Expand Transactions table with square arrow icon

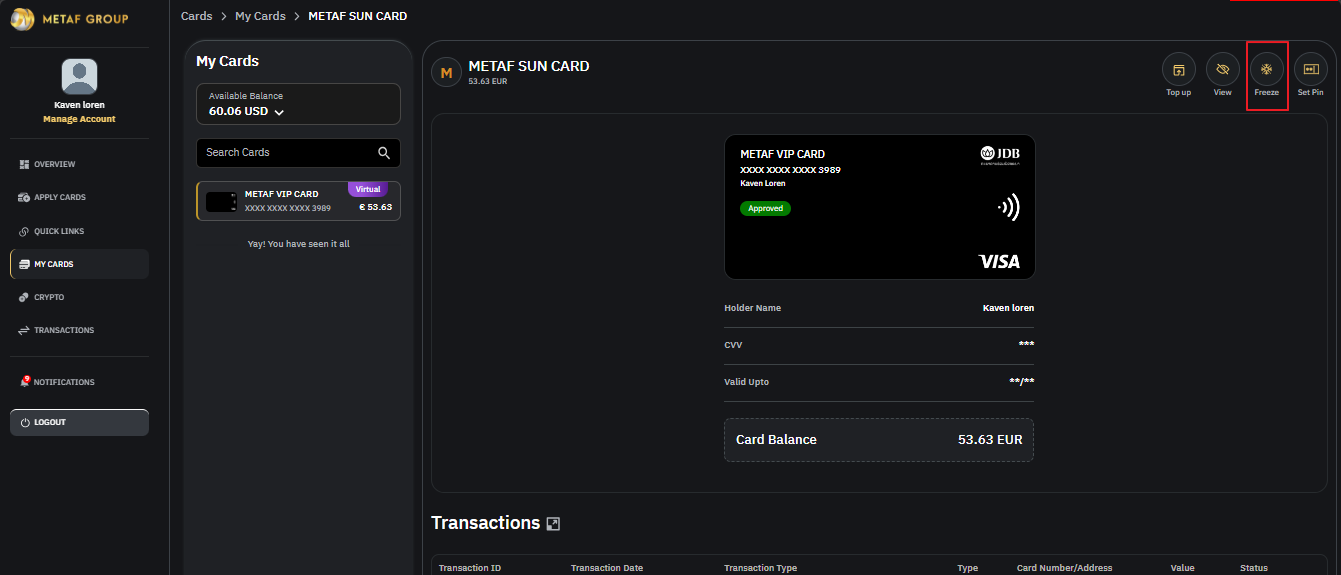click(553, 524)
